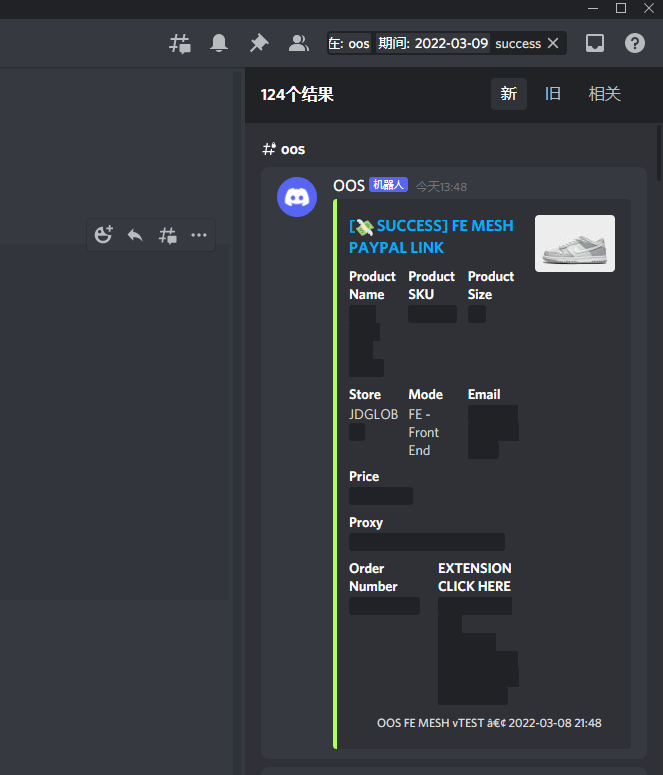Click the JDGLOB store value
663x775 pixels.
point(373,414)
